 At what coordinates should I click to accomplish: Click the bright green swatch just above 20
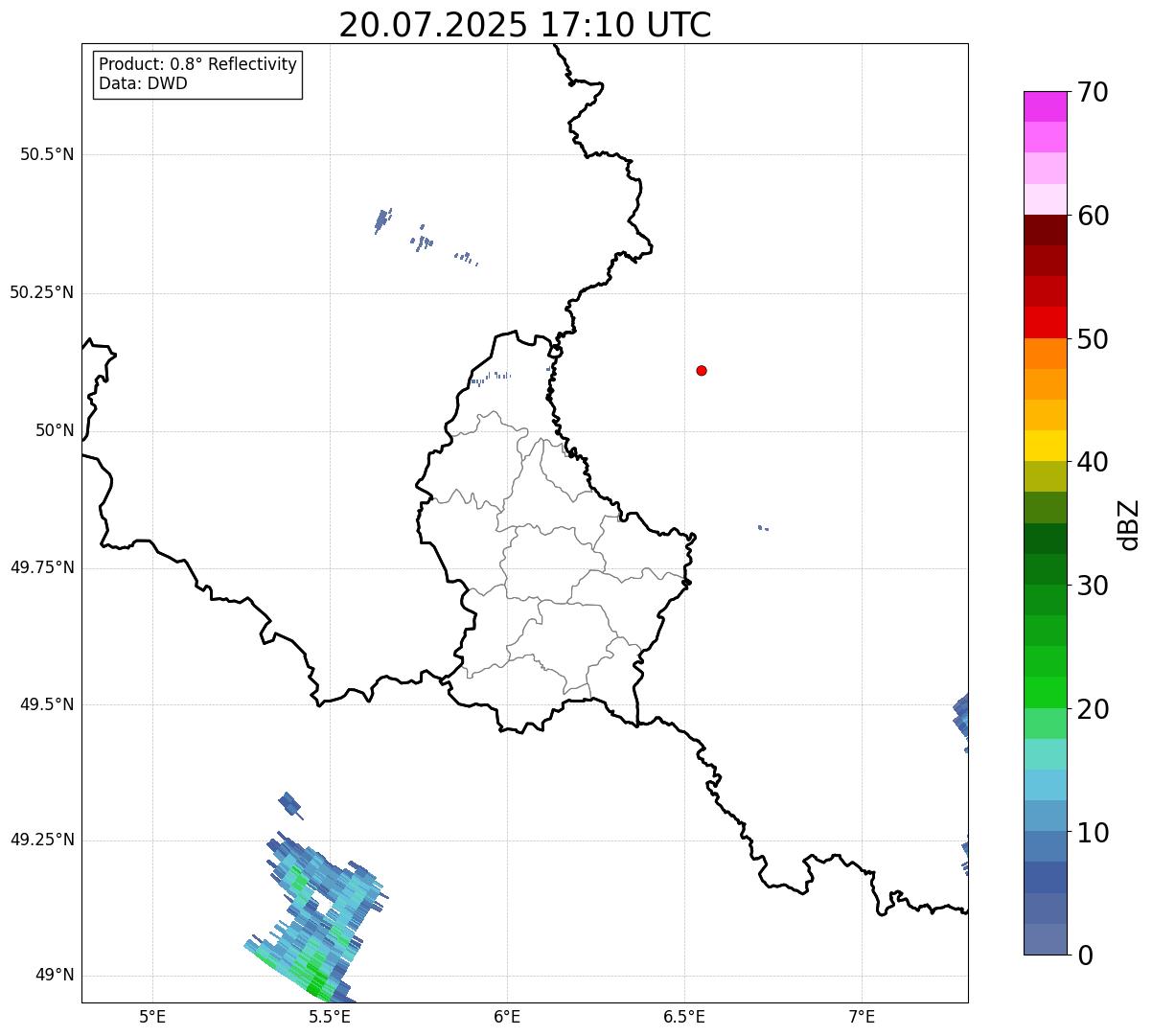pyautogui.click(x=1045, y=693)
